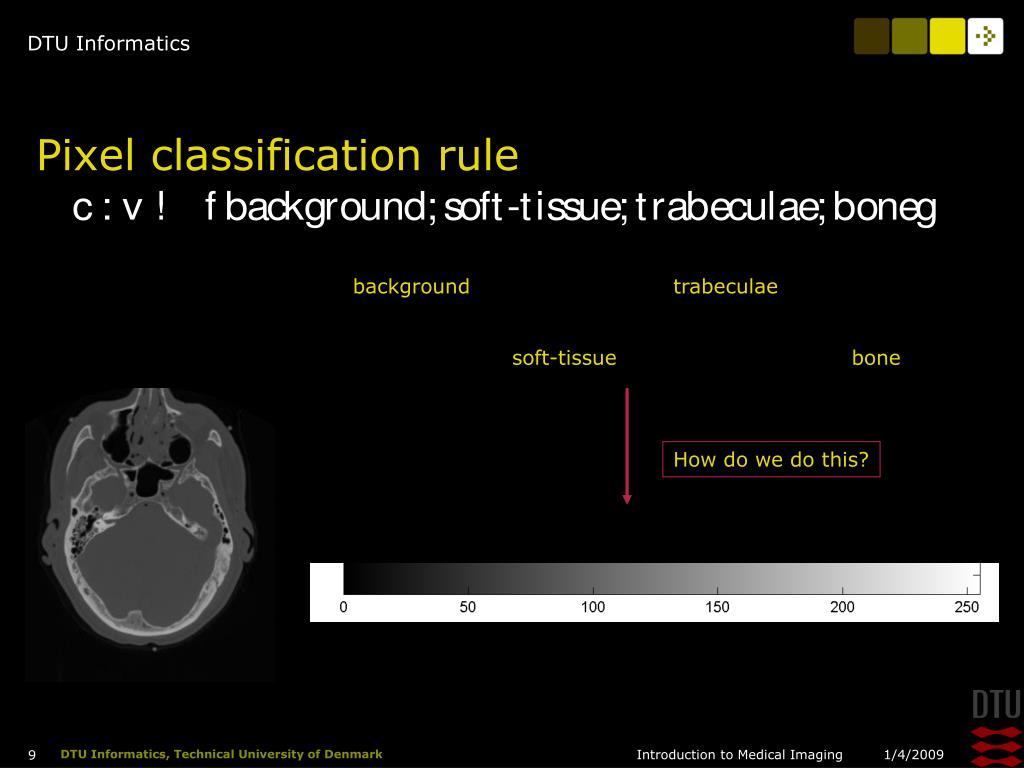Screen dimensions: 1024x768
Task: Click the colorbar tick label 250
Action: tap(967, 607)
